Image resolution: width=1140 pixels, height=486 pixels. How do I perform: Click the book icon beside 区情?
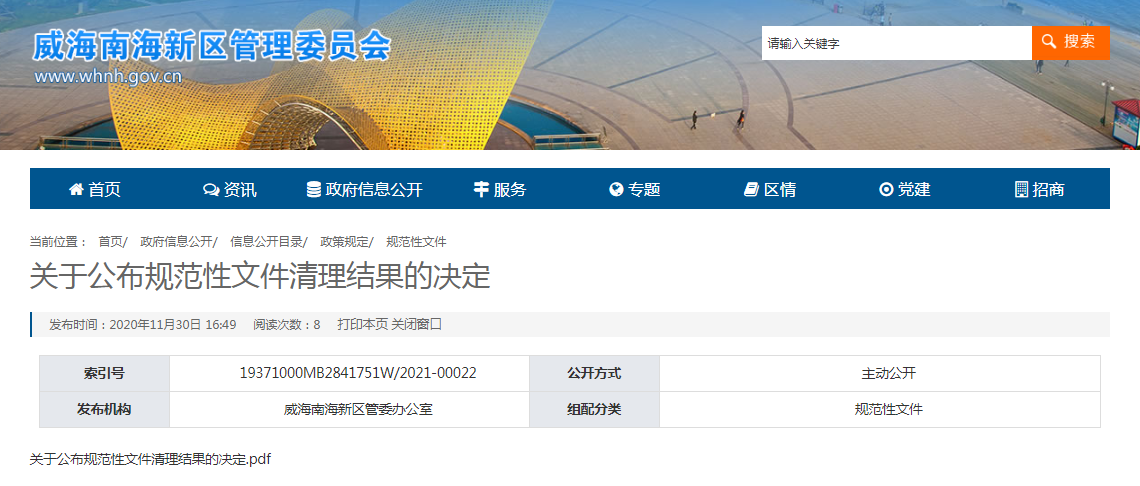pos(752,190)
